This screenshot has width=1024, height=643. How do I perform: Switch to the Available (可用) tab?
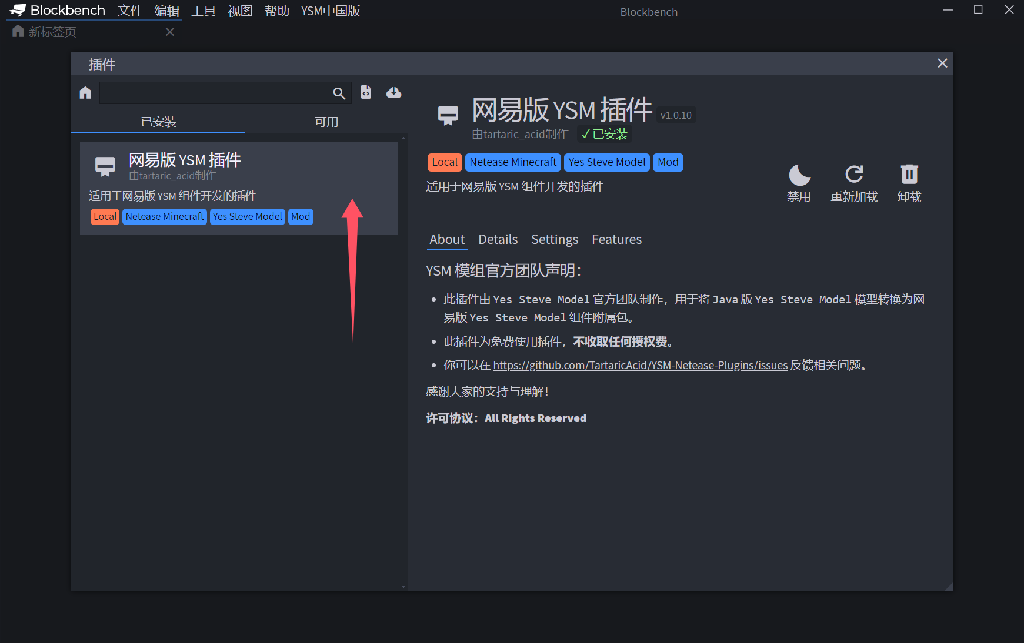pyautogui.click(x=326, y=122)
